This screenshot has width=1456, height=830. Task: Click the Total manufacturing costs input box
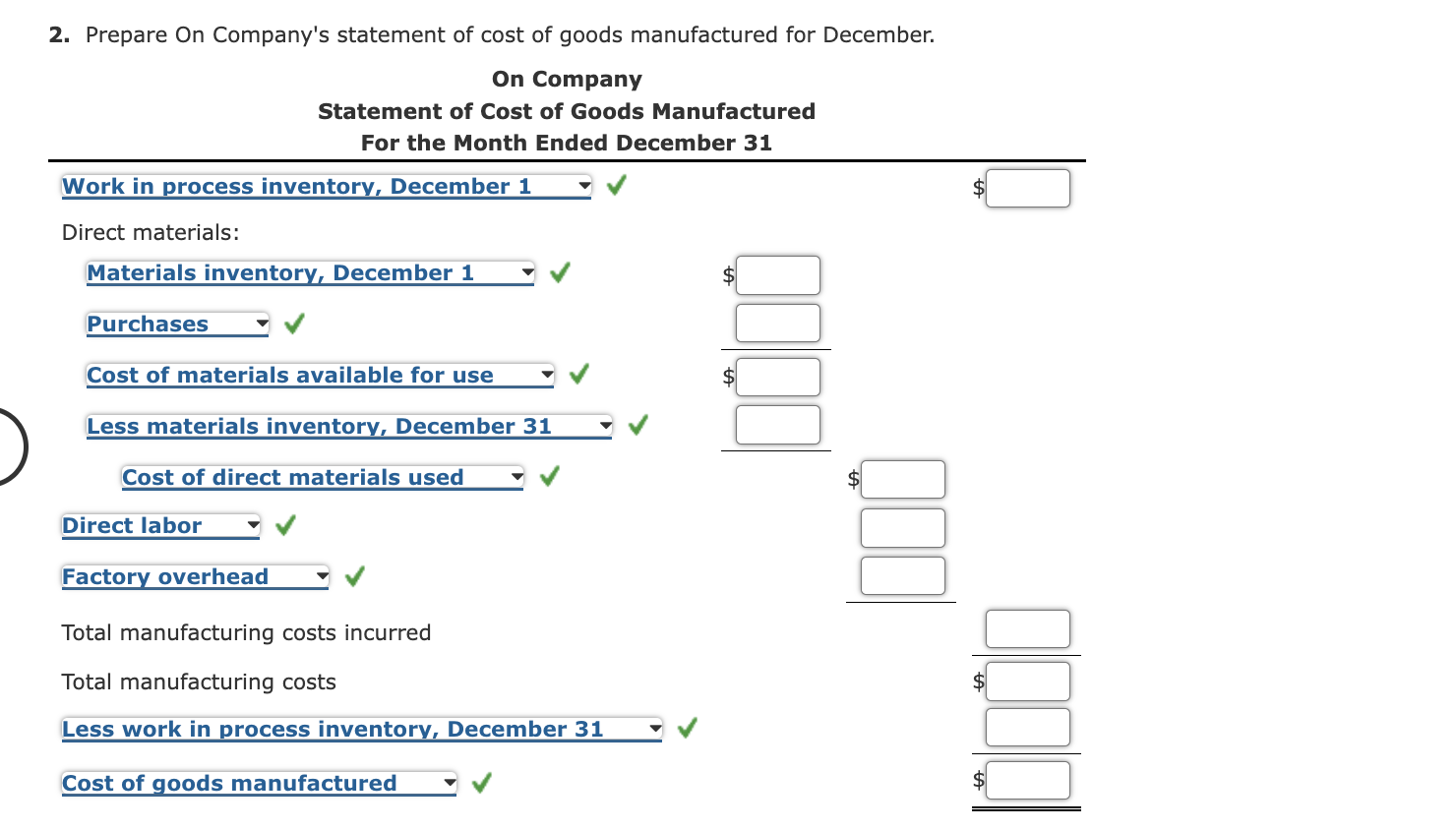click(1027, 681)
